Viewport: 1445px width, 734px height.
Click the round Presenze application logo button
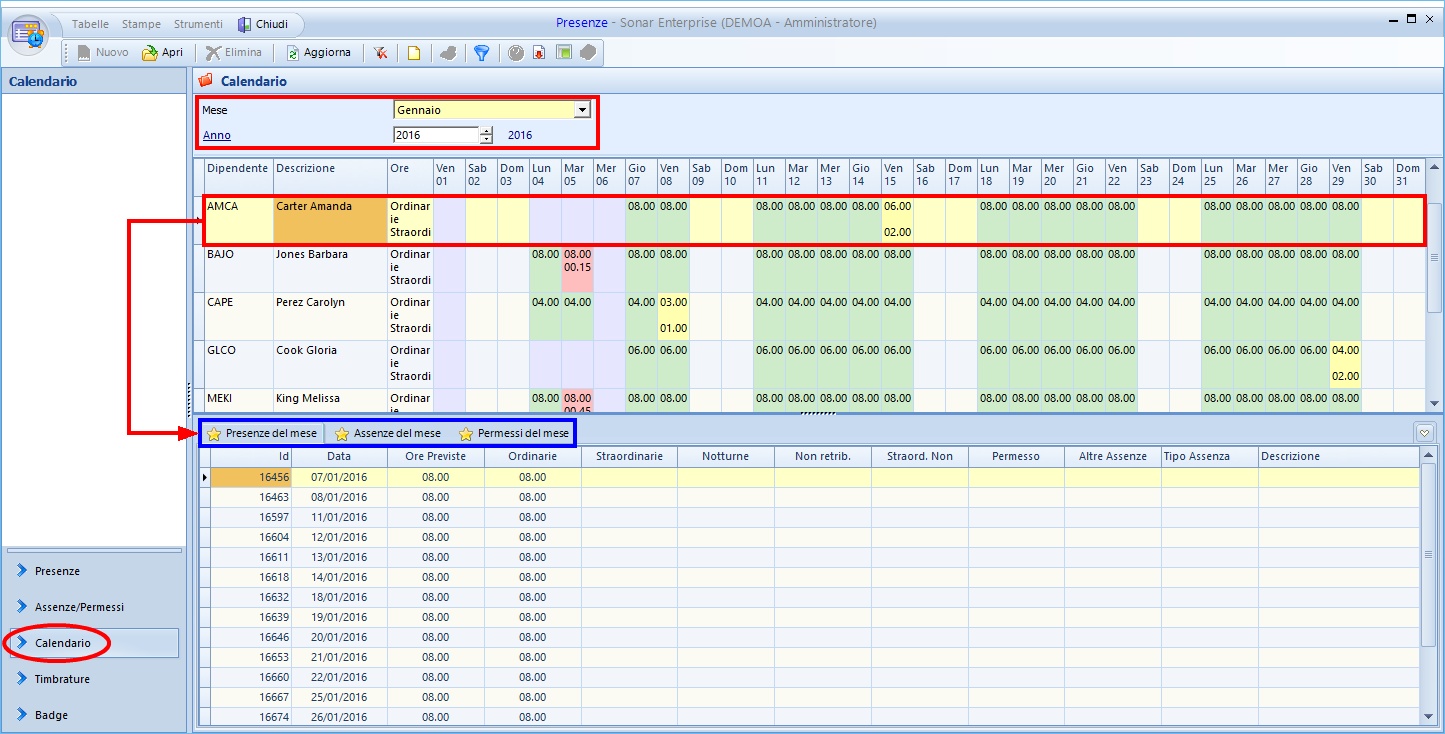29,33
